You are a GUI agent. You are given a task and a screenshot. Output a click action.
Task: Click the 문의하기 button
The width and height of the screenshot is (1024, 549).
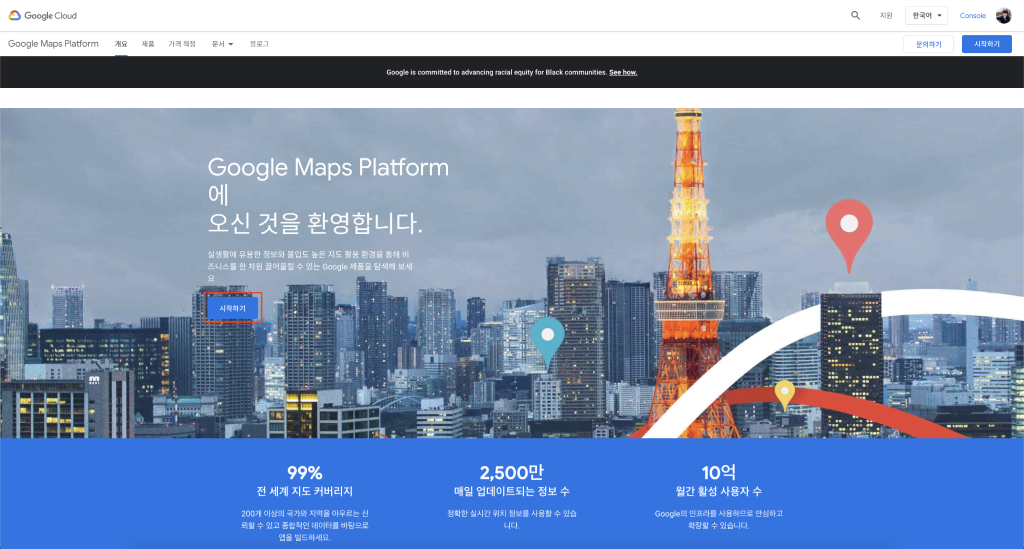[928, 44]
